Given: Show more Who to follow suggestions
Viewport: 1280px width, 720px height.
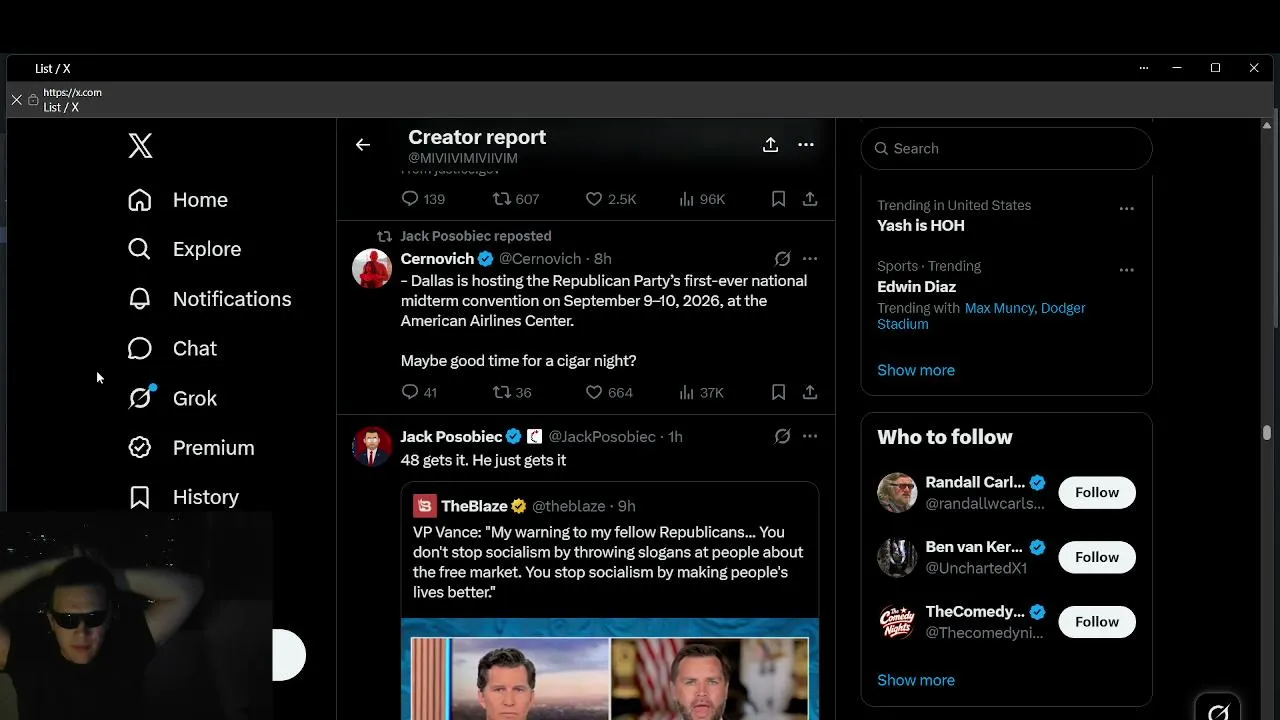Looking at the screenshot, I should (916, 680).
